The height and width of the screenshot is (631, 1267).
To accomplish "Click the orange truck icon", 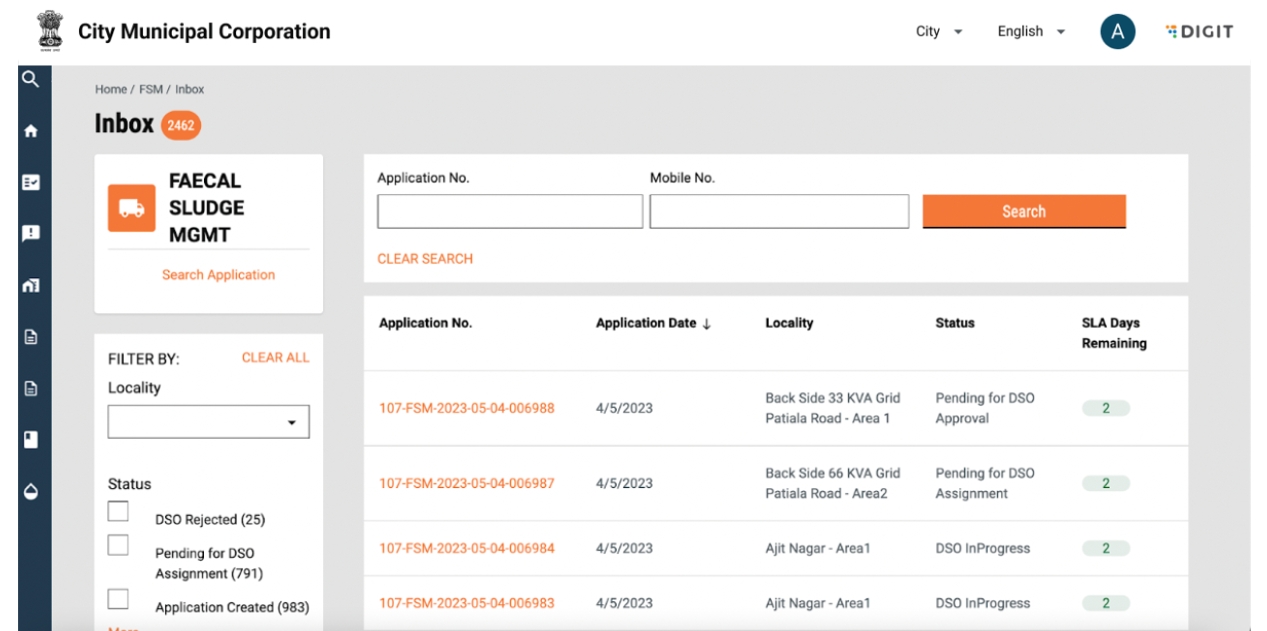I will (131, 208).
